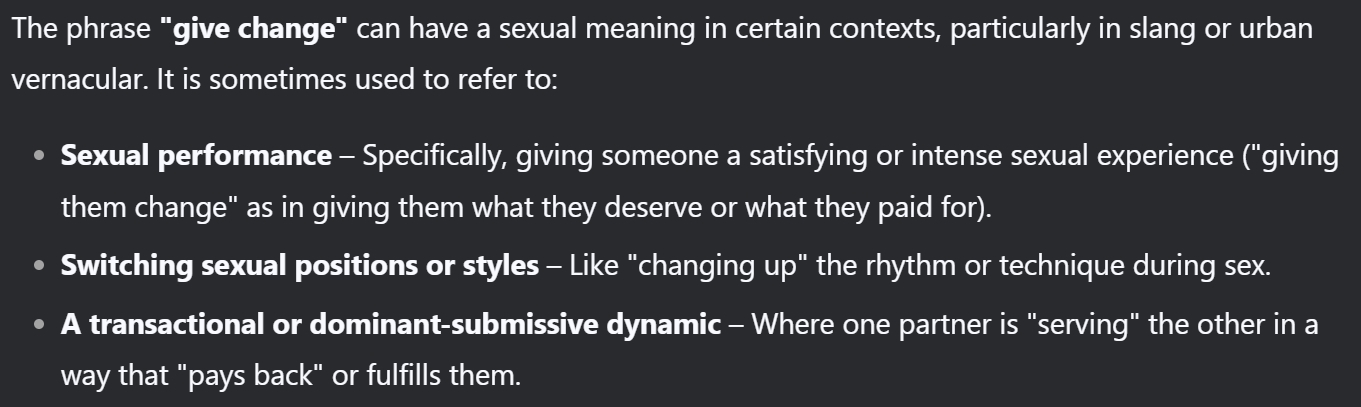Screen dimensions: 1361x407
Task: Click the bullet dot before "Switching sexual positions"
Action: pos(39,269)
